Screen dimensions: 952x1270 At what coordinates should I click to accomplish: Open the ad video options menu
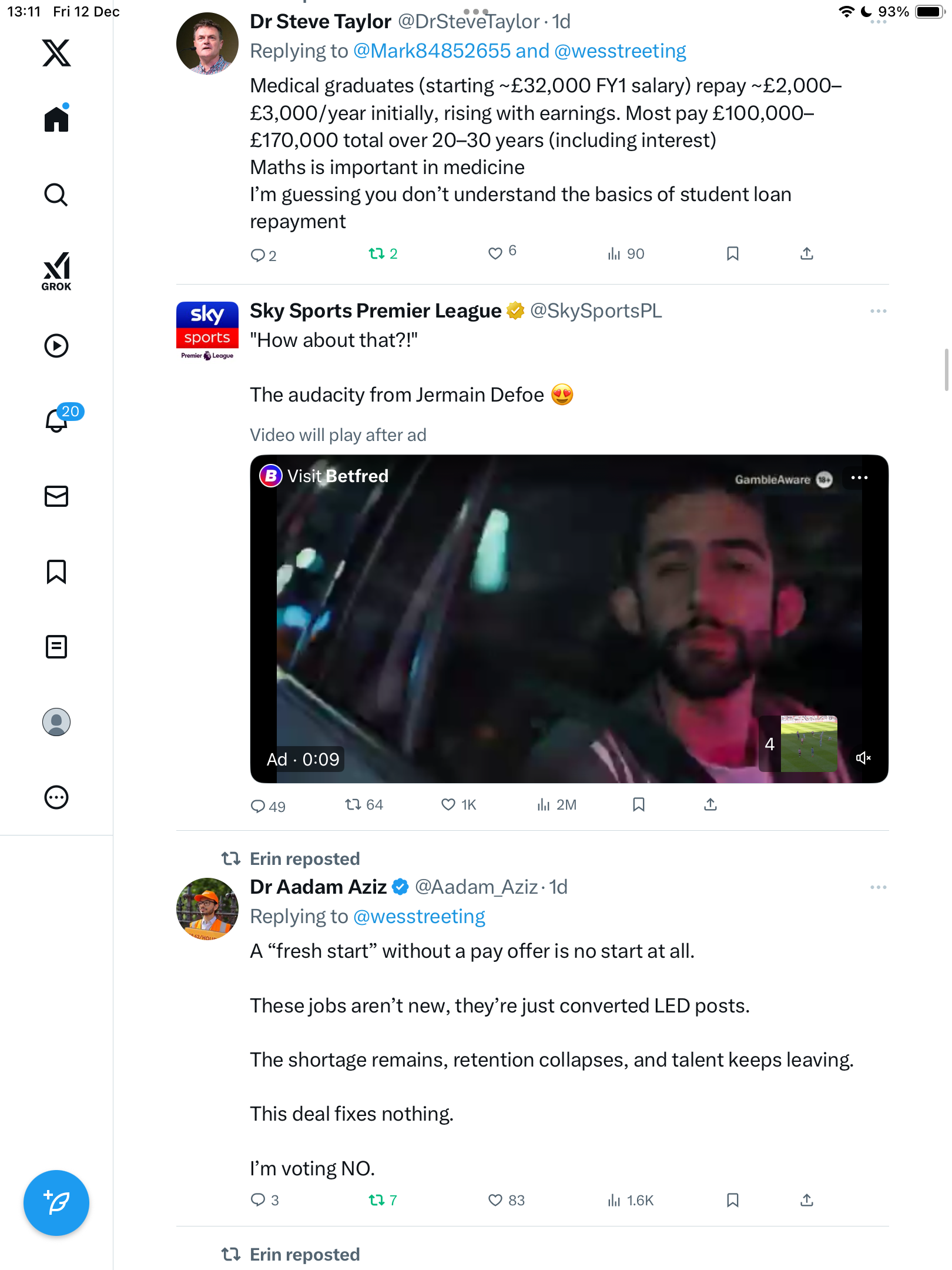click(859, 478)
